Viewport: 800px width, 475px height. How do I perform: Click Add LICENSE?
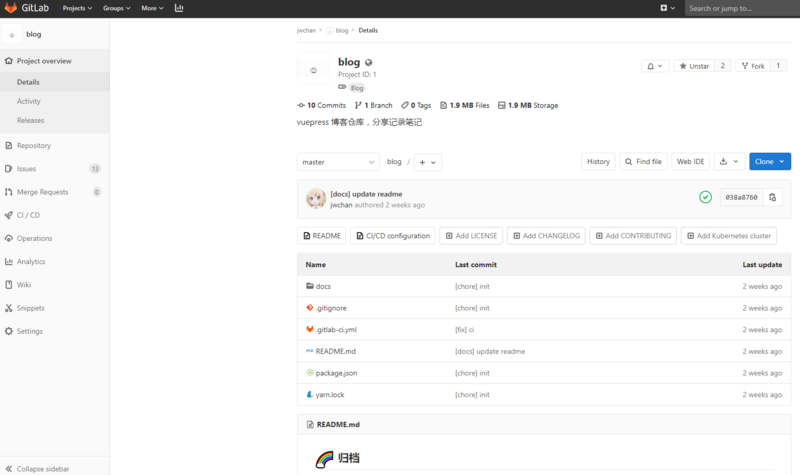tap(471, 236)
